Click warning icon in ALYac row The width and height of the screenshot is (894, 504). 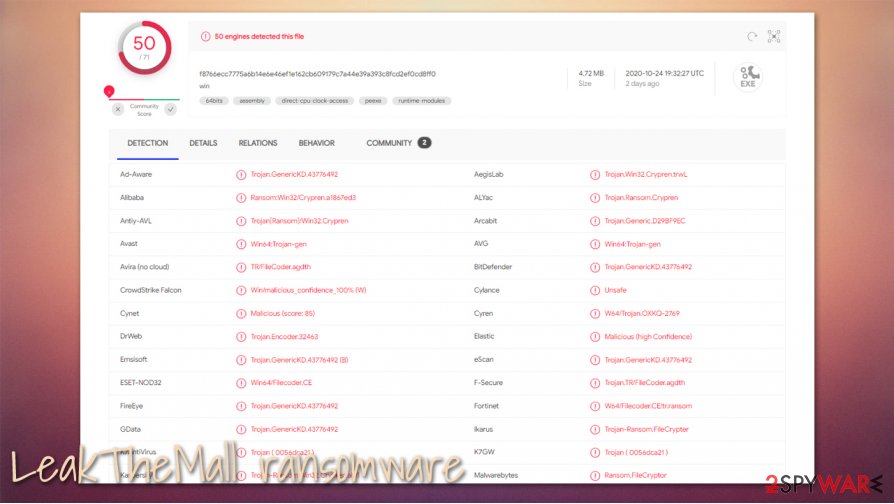595,198
